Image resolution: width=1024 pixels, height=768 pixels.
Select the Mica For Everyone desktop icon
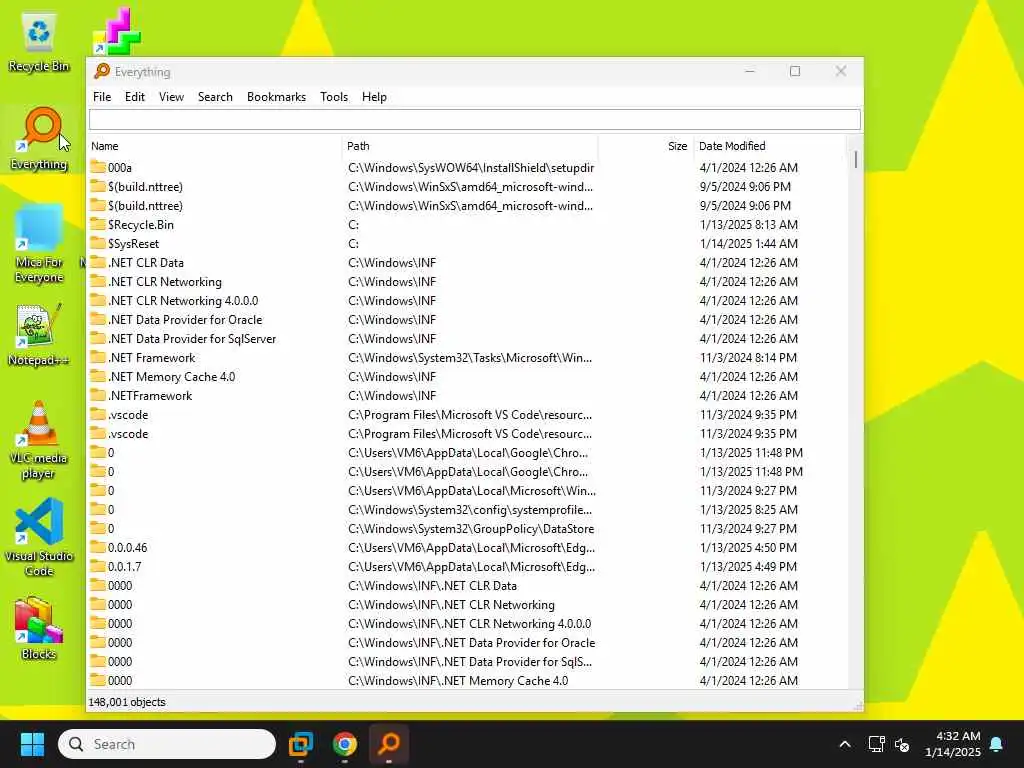tap(39, 243)
